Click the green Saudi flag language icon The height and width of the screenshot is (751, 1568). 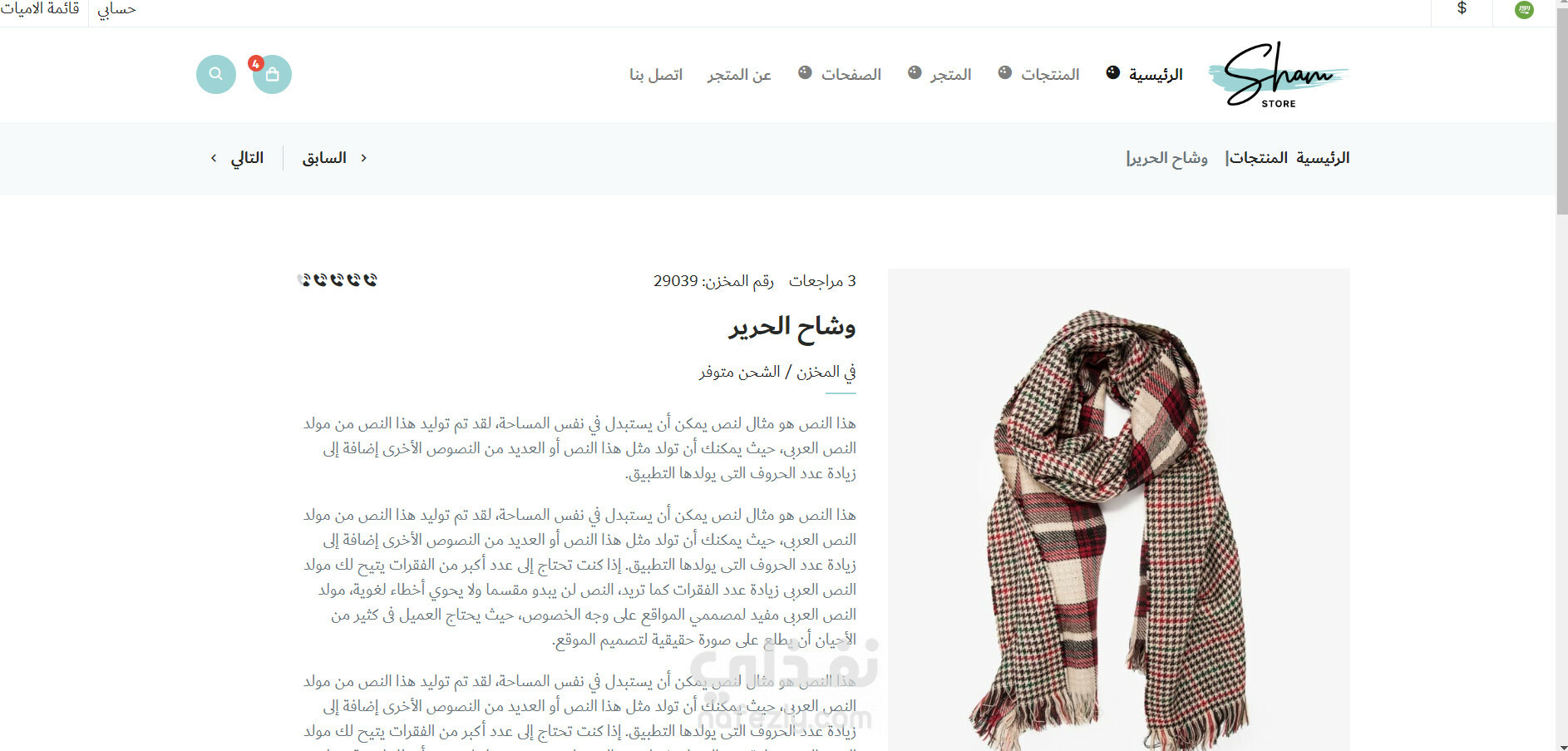click(x=1524, y=10)
